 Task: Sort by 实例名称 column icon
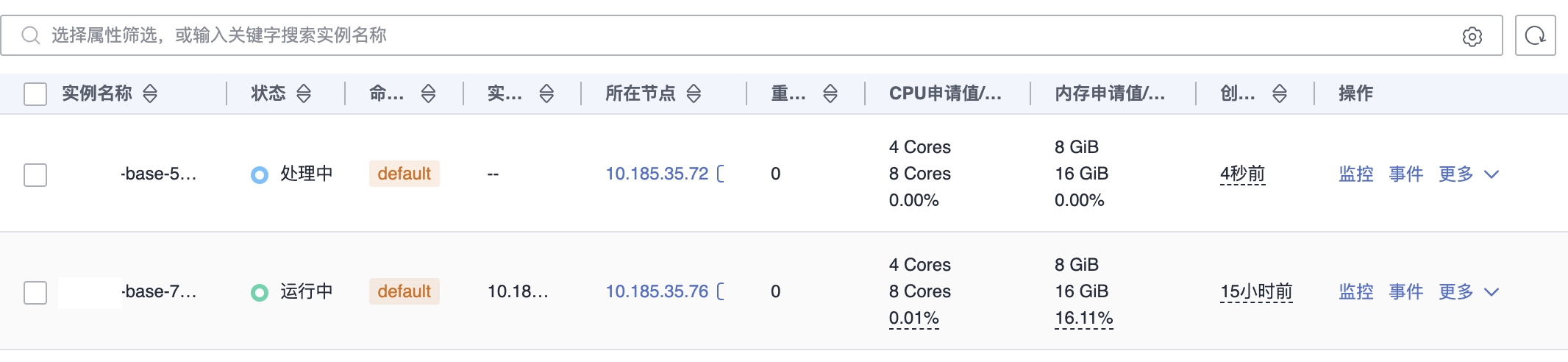(x=150, y=93)
